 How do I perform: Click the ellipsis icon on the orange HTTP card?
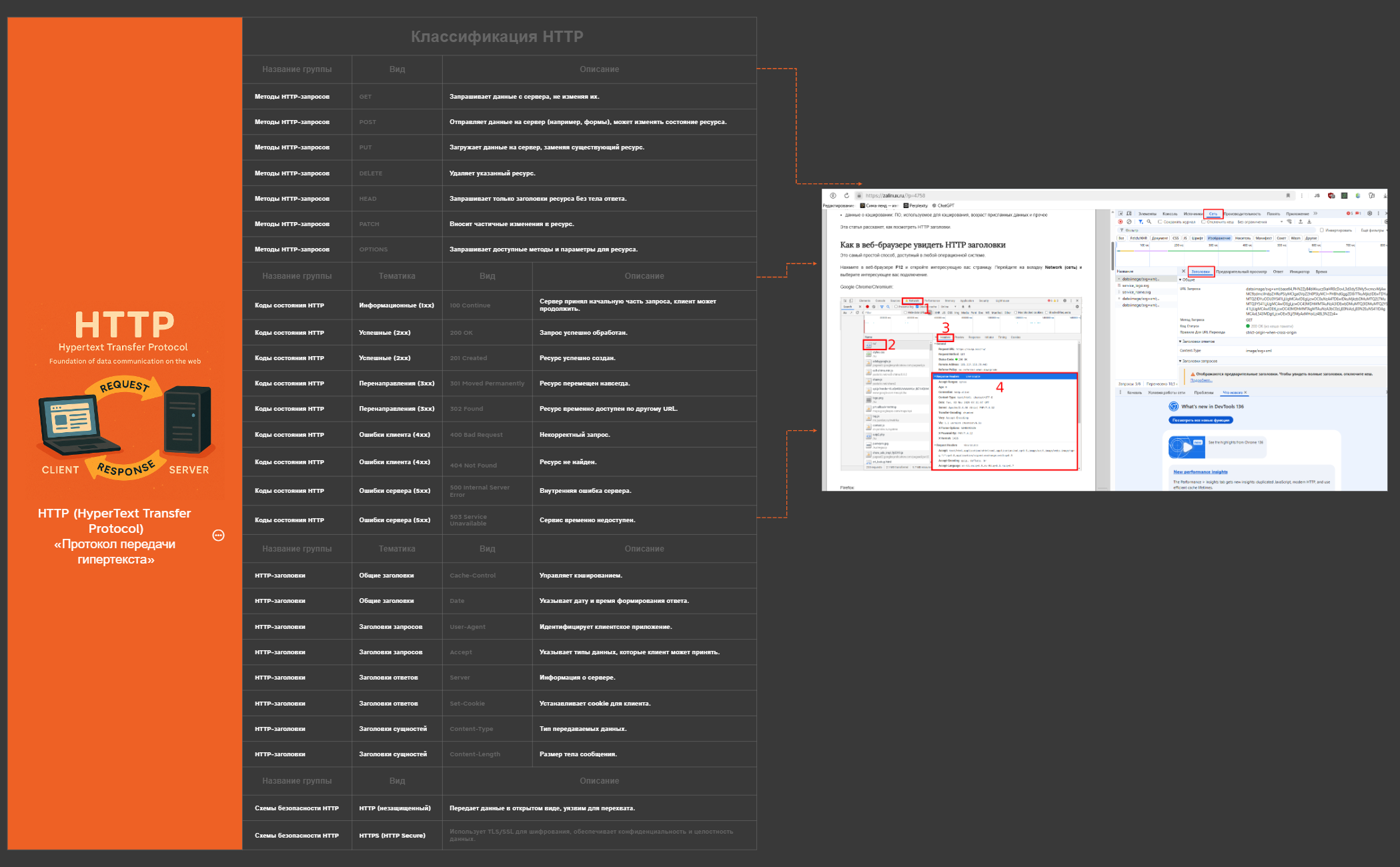(x=218, y=536)
